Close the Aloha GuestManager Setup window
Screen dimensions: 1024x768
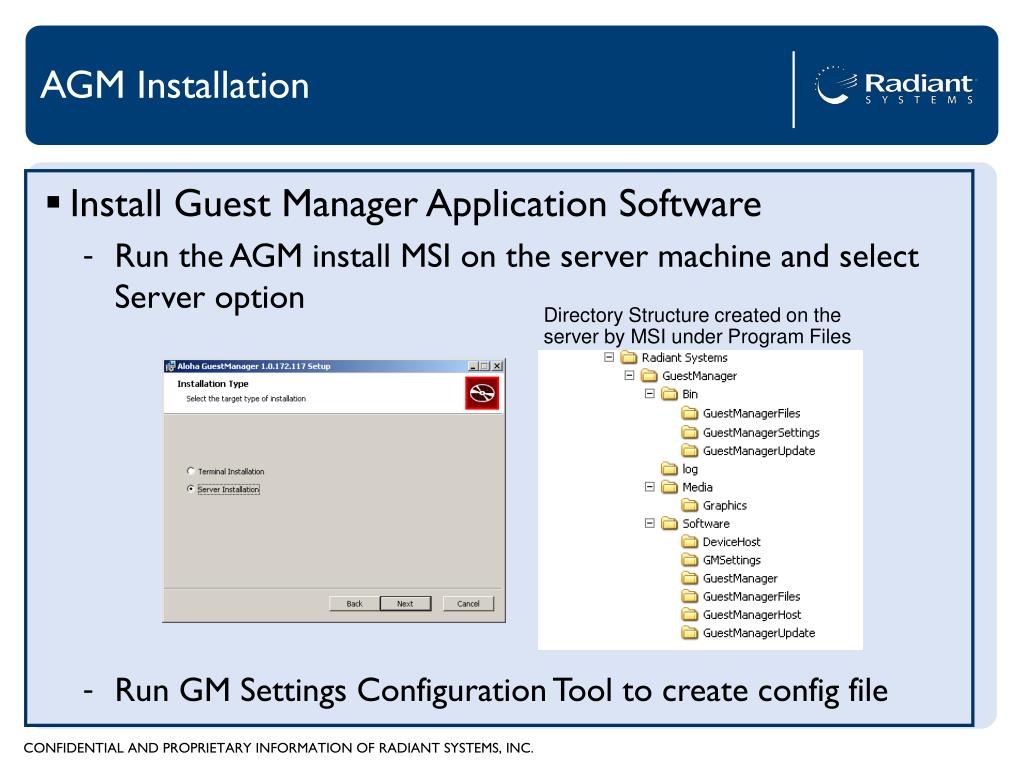(496, 366)
